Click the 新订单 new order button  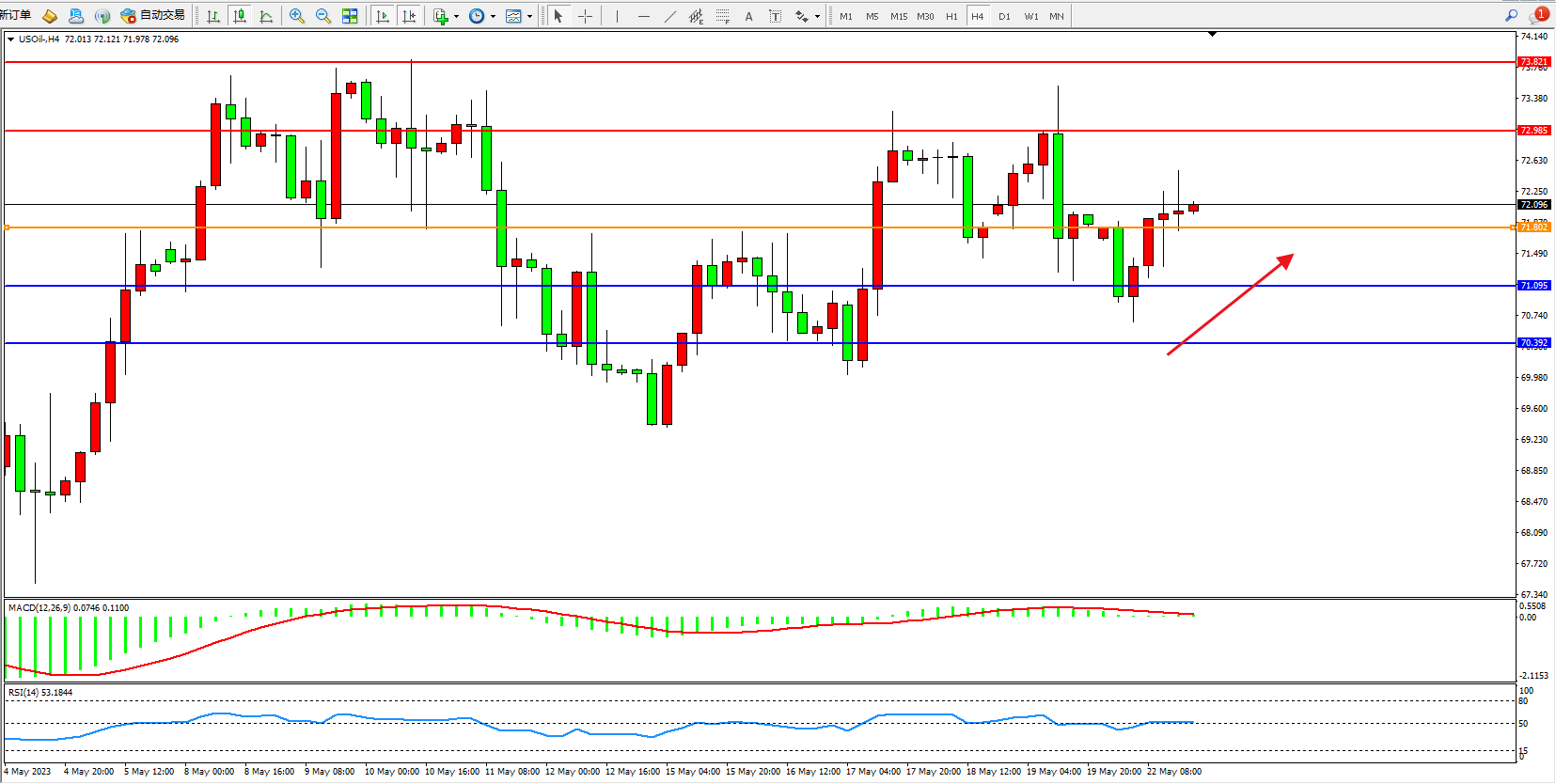15,15
